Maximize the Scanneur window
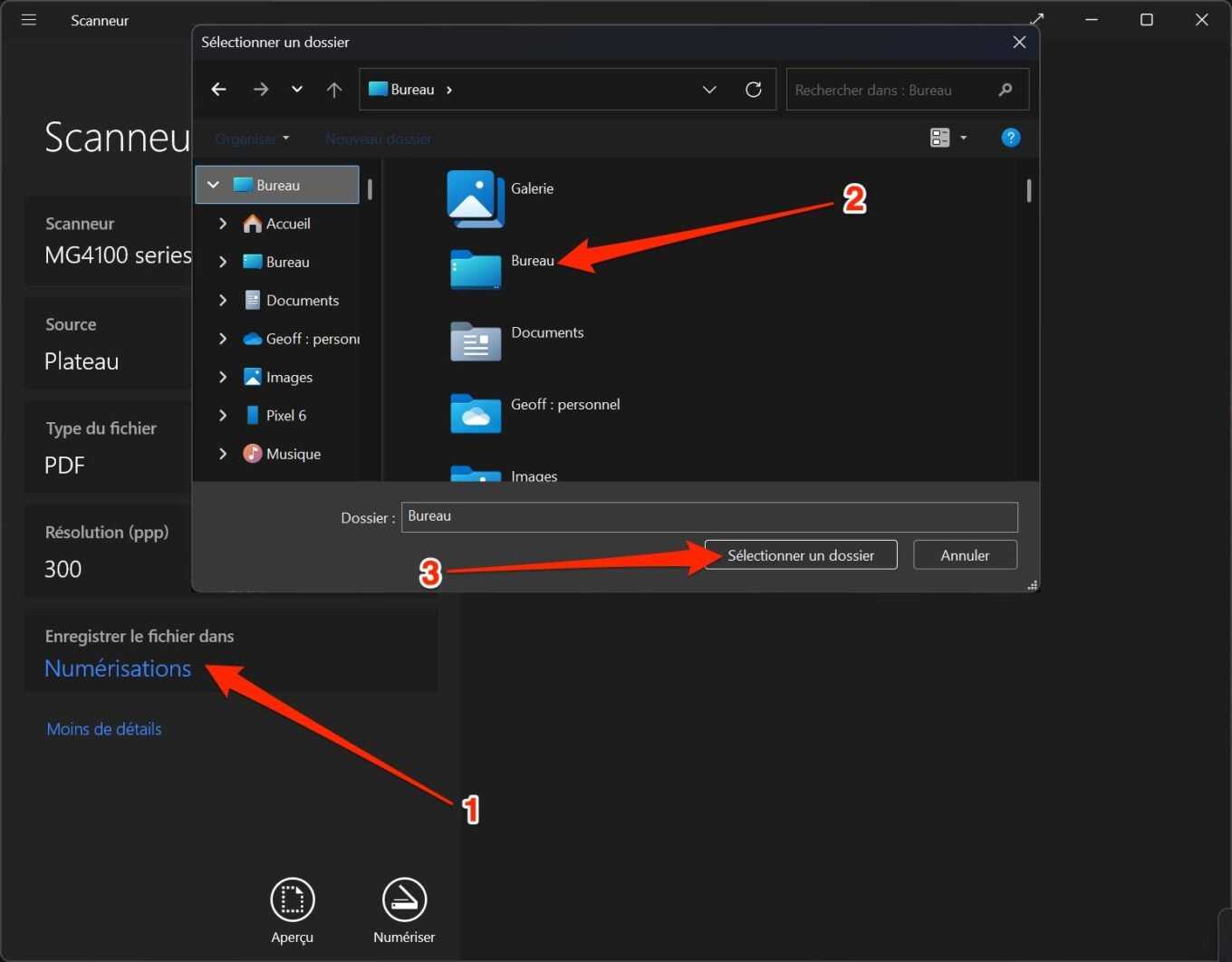The image size is (1232, 962). coord(1147,20)
